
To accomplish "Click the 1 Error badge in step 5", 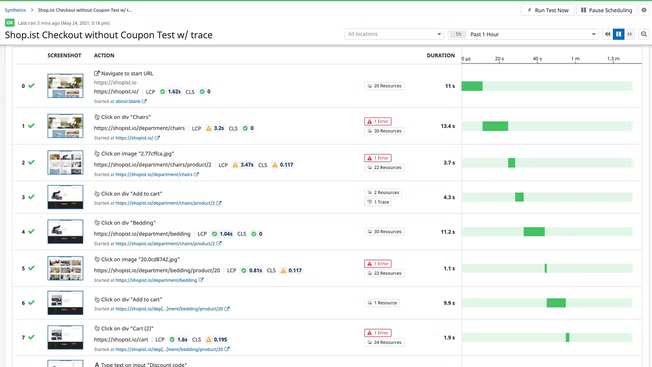I will (378, 264).
